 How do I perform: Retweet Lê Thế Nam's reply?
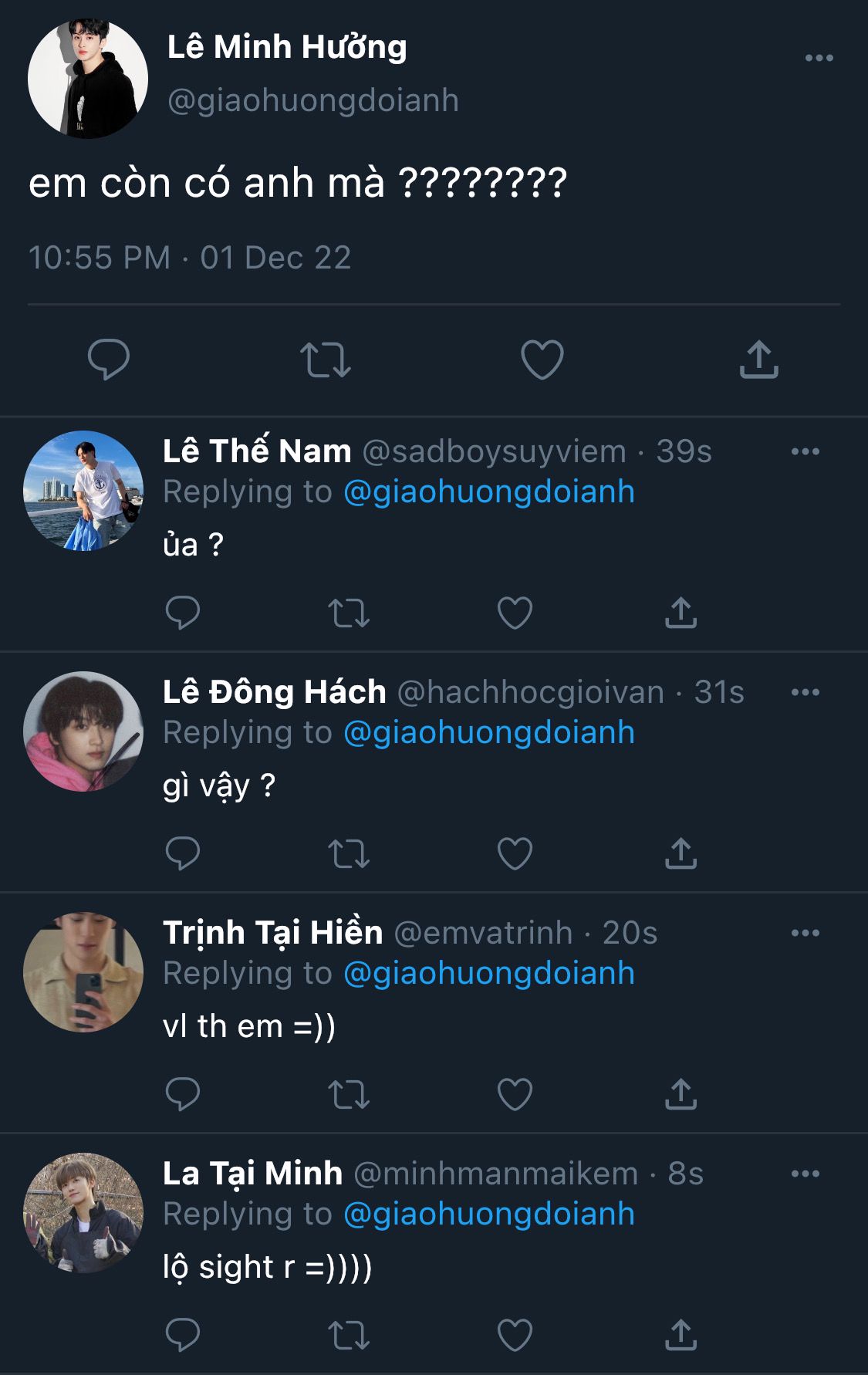[349, 613]
